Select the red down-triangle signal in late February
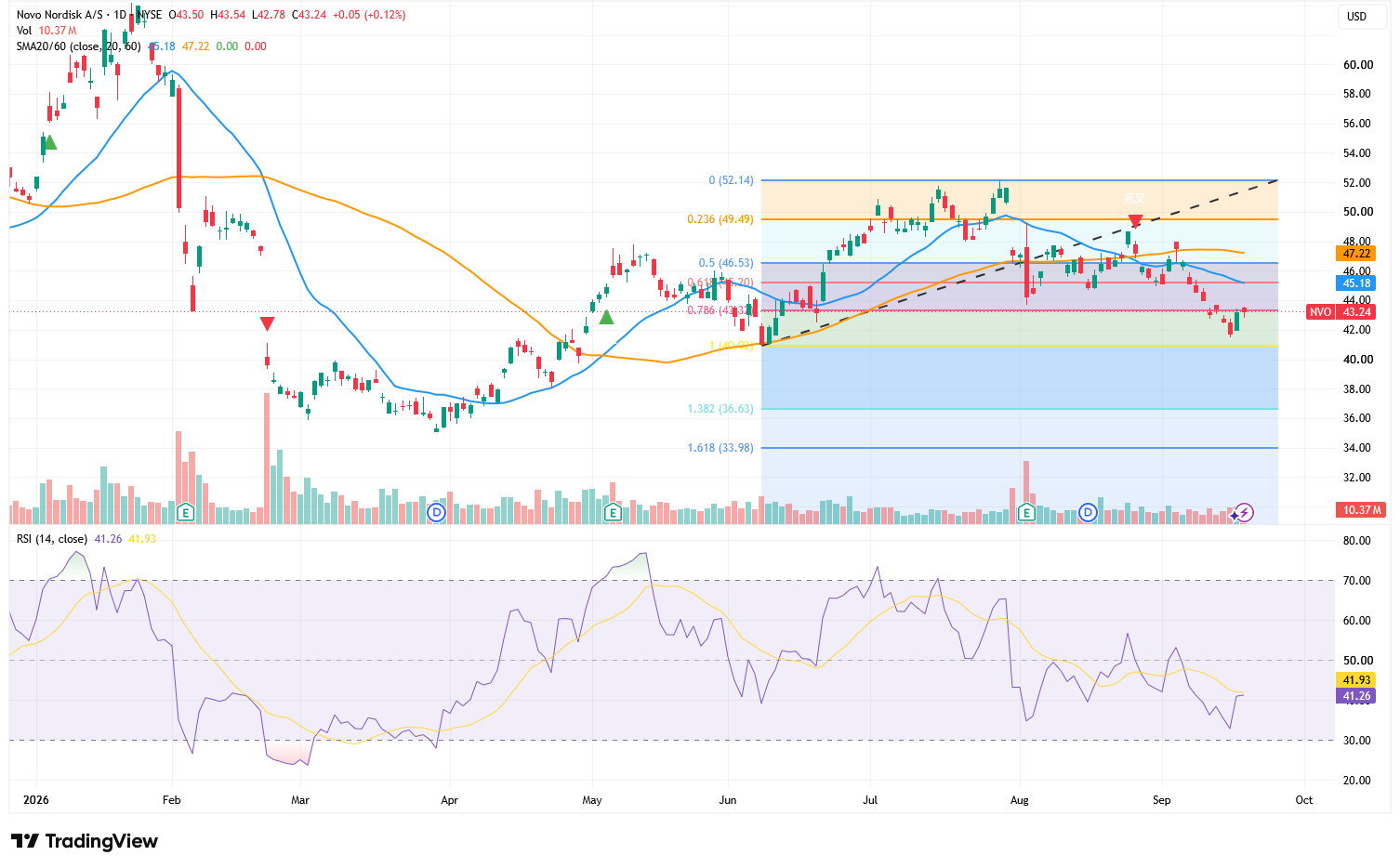Screen dimensions: 1400x868 tap(268, 323)
